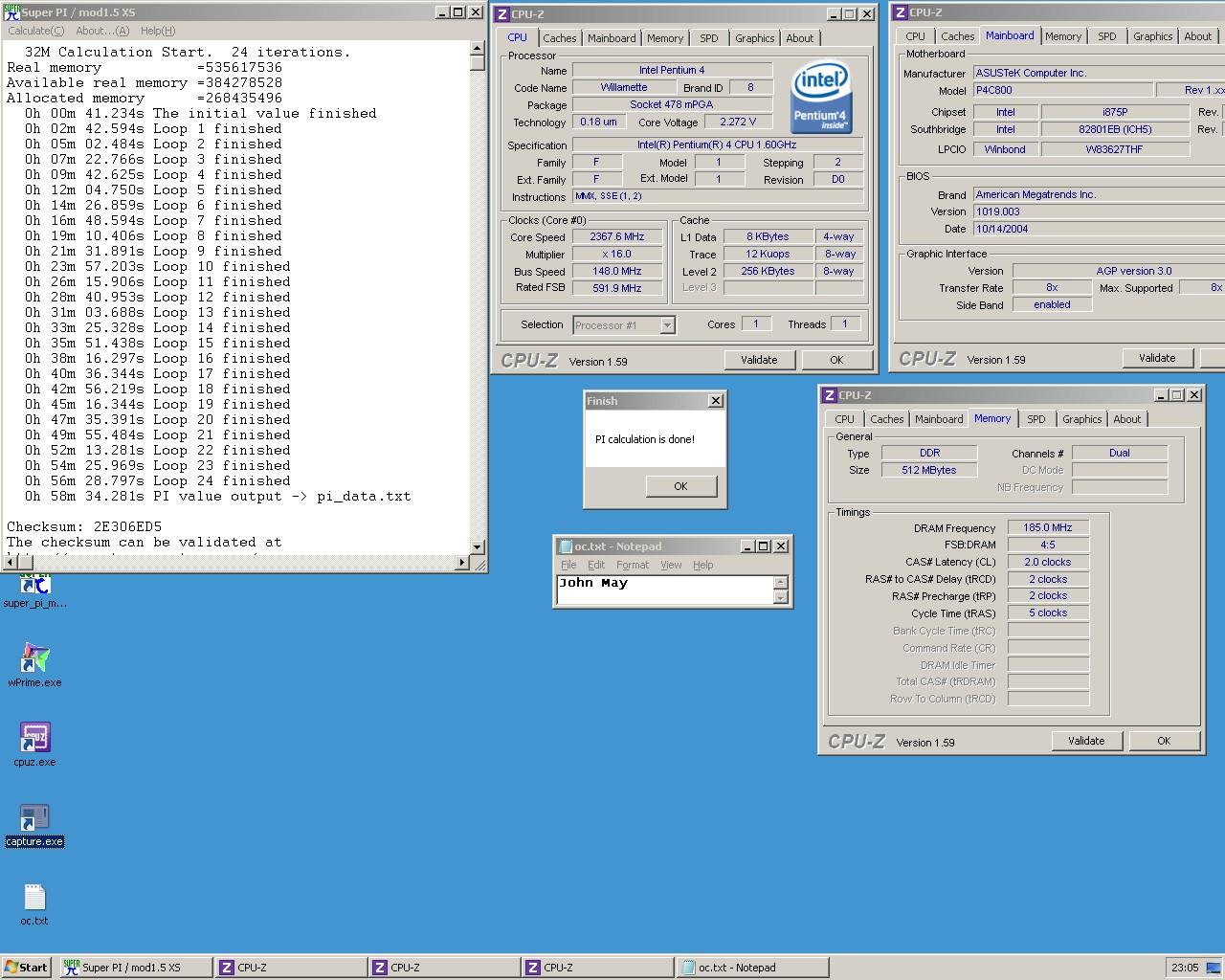Click Super PI vertical scrollbar up arrow
1225x980 pixels.
(x=478, y=49)
